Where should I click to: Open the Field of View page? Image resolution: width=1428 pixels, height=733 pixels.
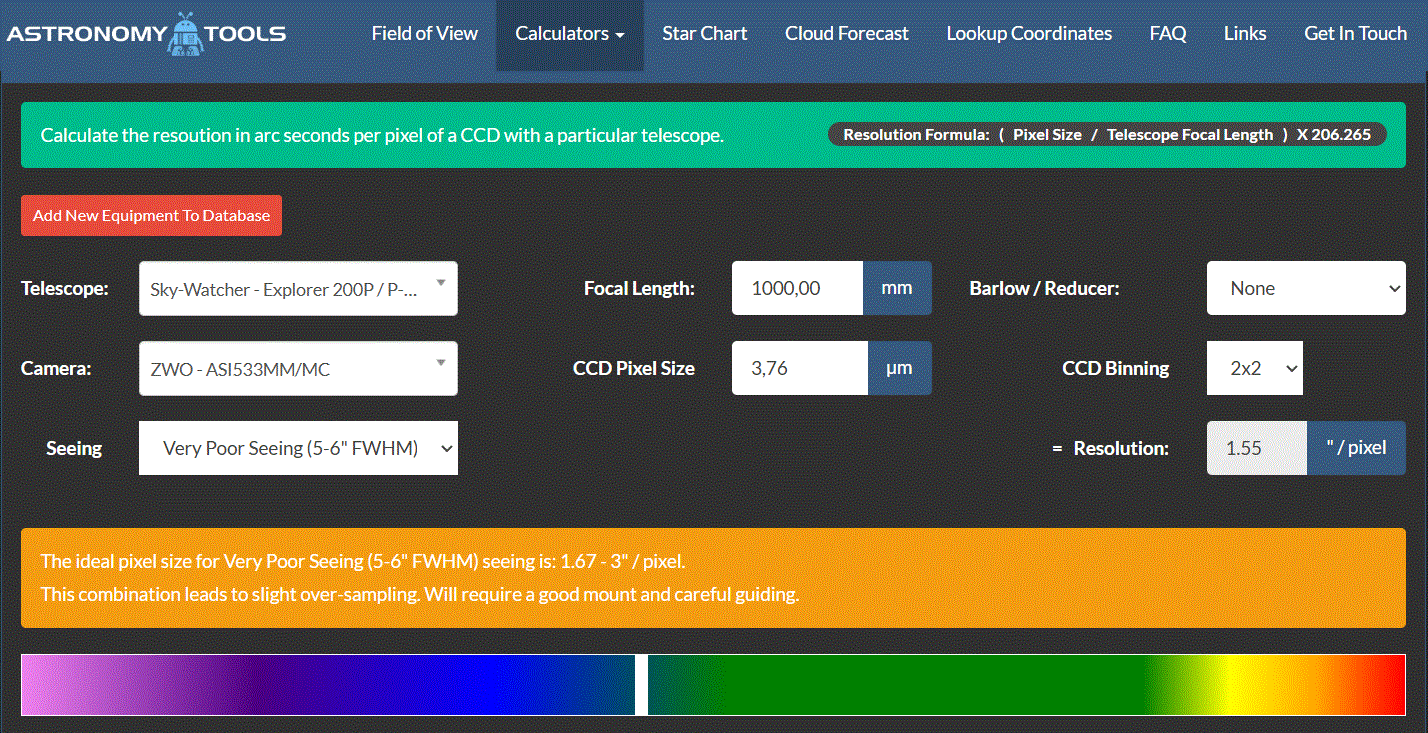pyautogui.click(x=425, y=33)
